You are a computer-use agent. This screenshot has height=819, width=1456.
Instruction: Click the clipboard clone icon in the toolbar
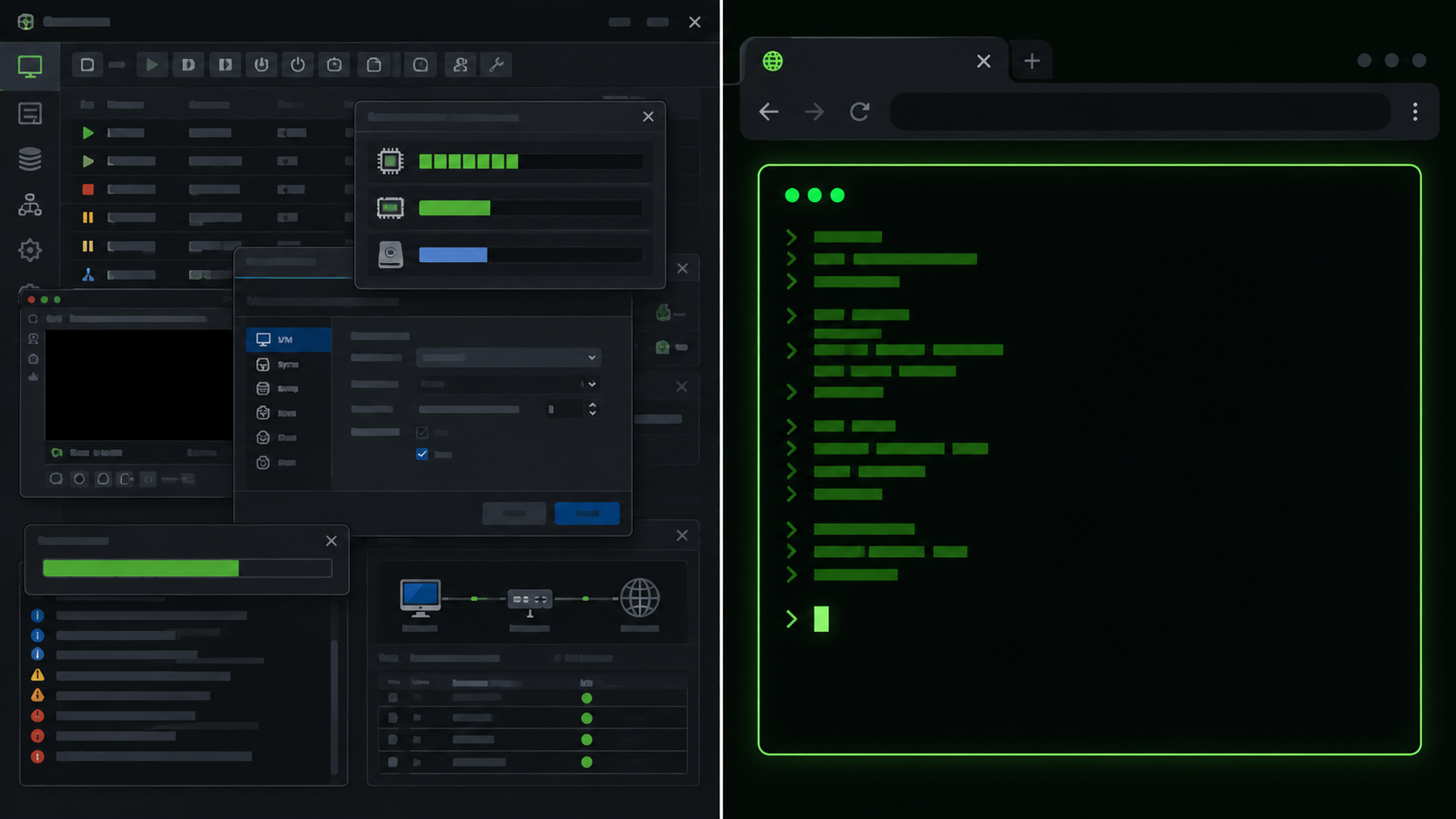[374, 64]
